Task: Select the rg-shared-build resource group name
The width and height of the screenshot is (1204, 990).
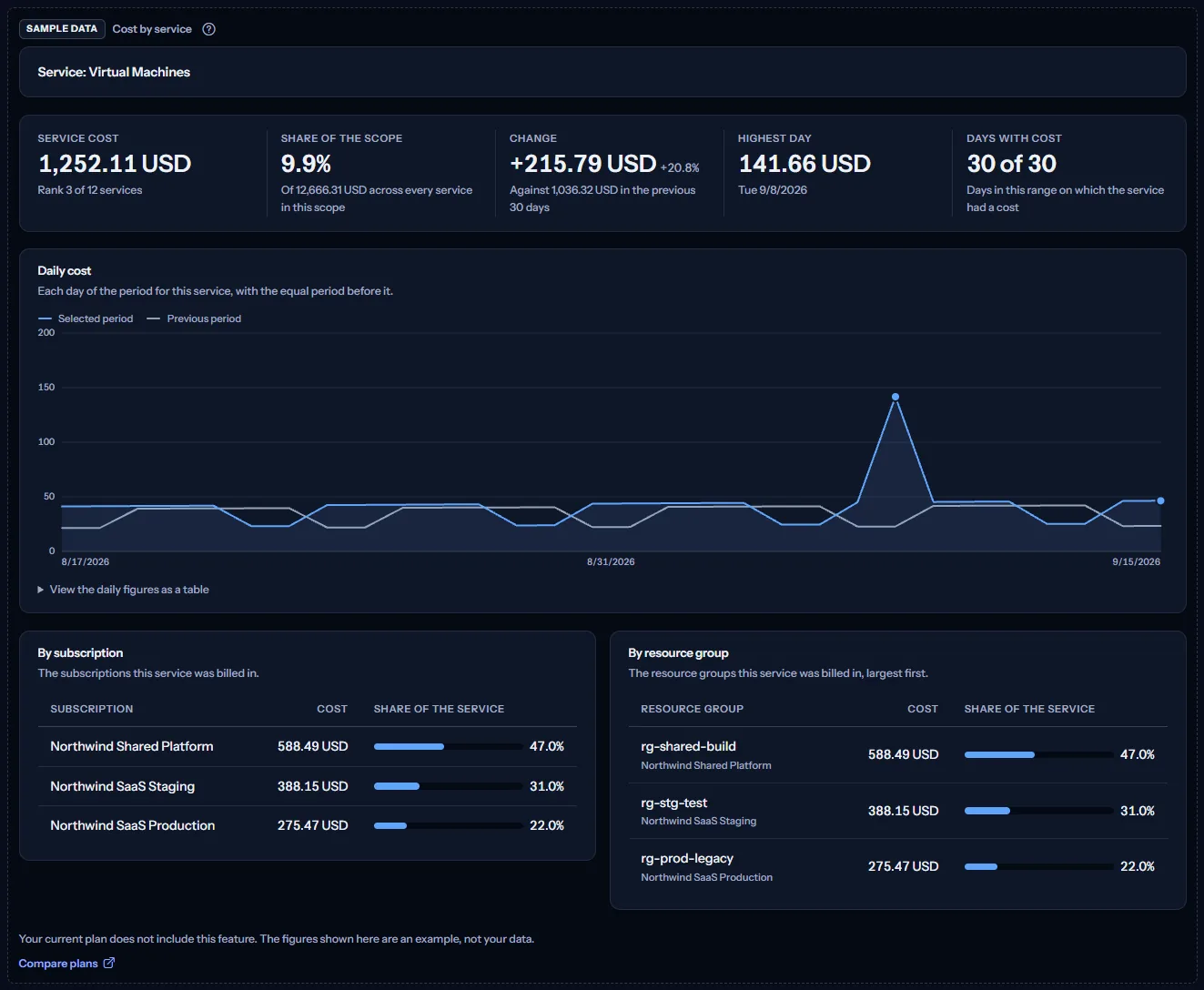Action: point(689,746)
